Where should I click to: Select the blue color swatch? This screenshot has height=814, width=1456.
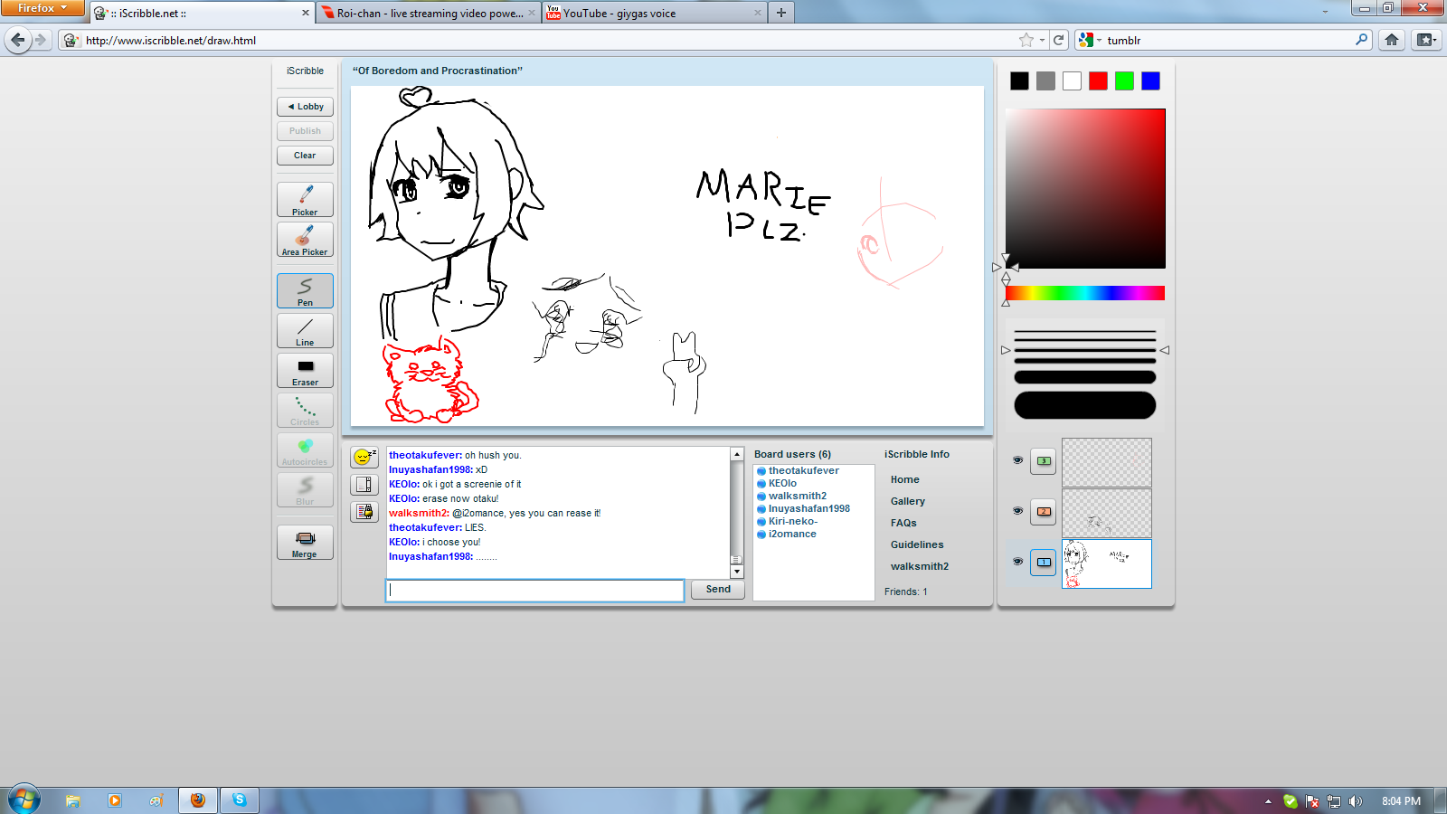(x=1150, y=81)
